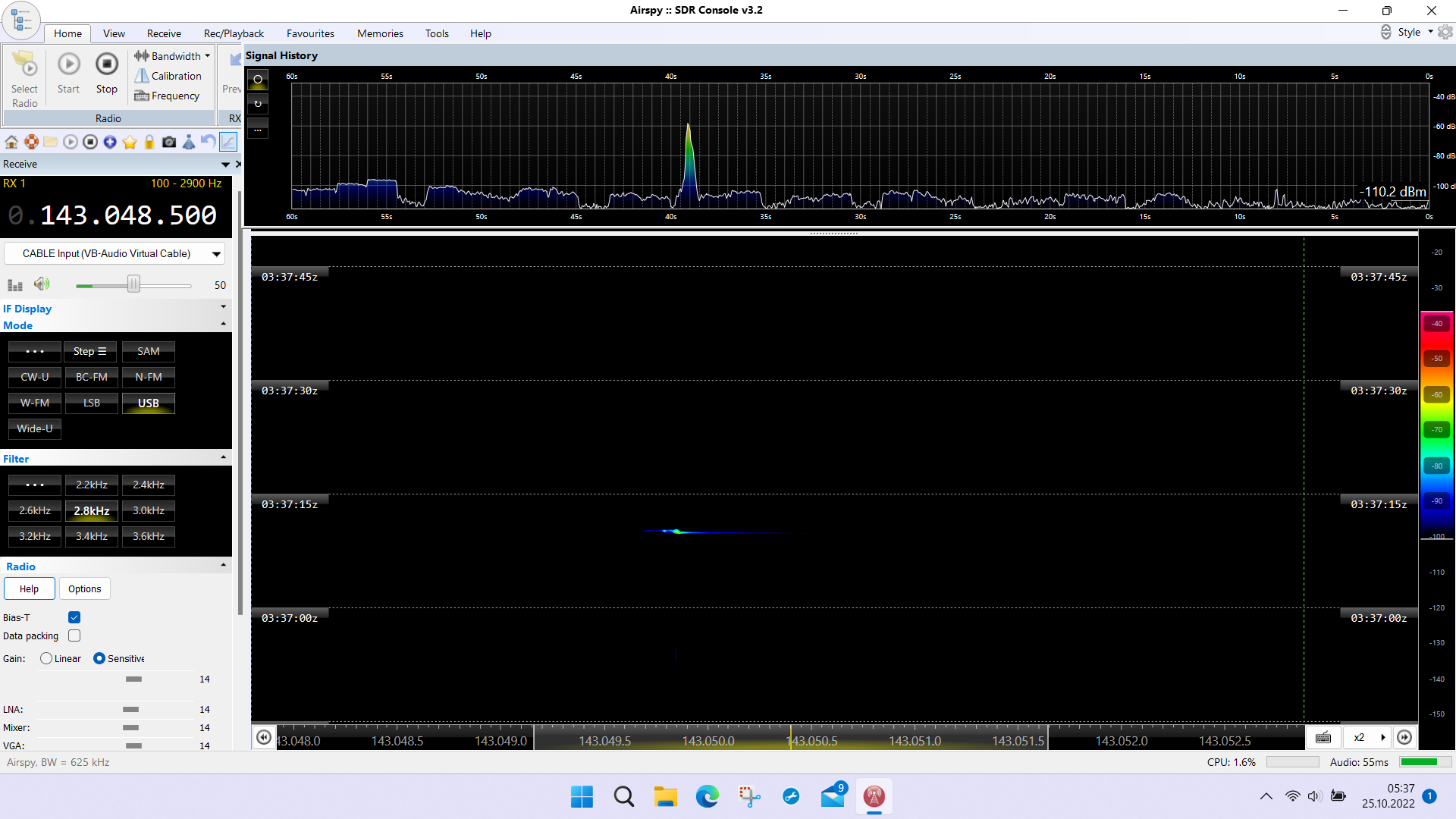Open the Rec/Playback ribbon tab
Image resolution: width=1456 pixels, height=819 pixels.
(234, 33)
